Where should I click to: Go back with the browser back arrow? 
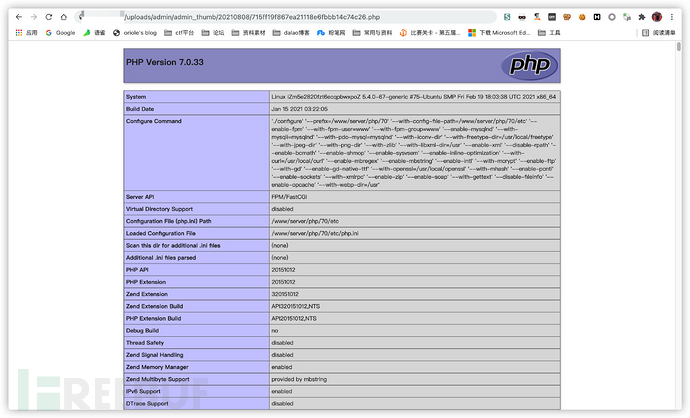click(x=18, y=17)
